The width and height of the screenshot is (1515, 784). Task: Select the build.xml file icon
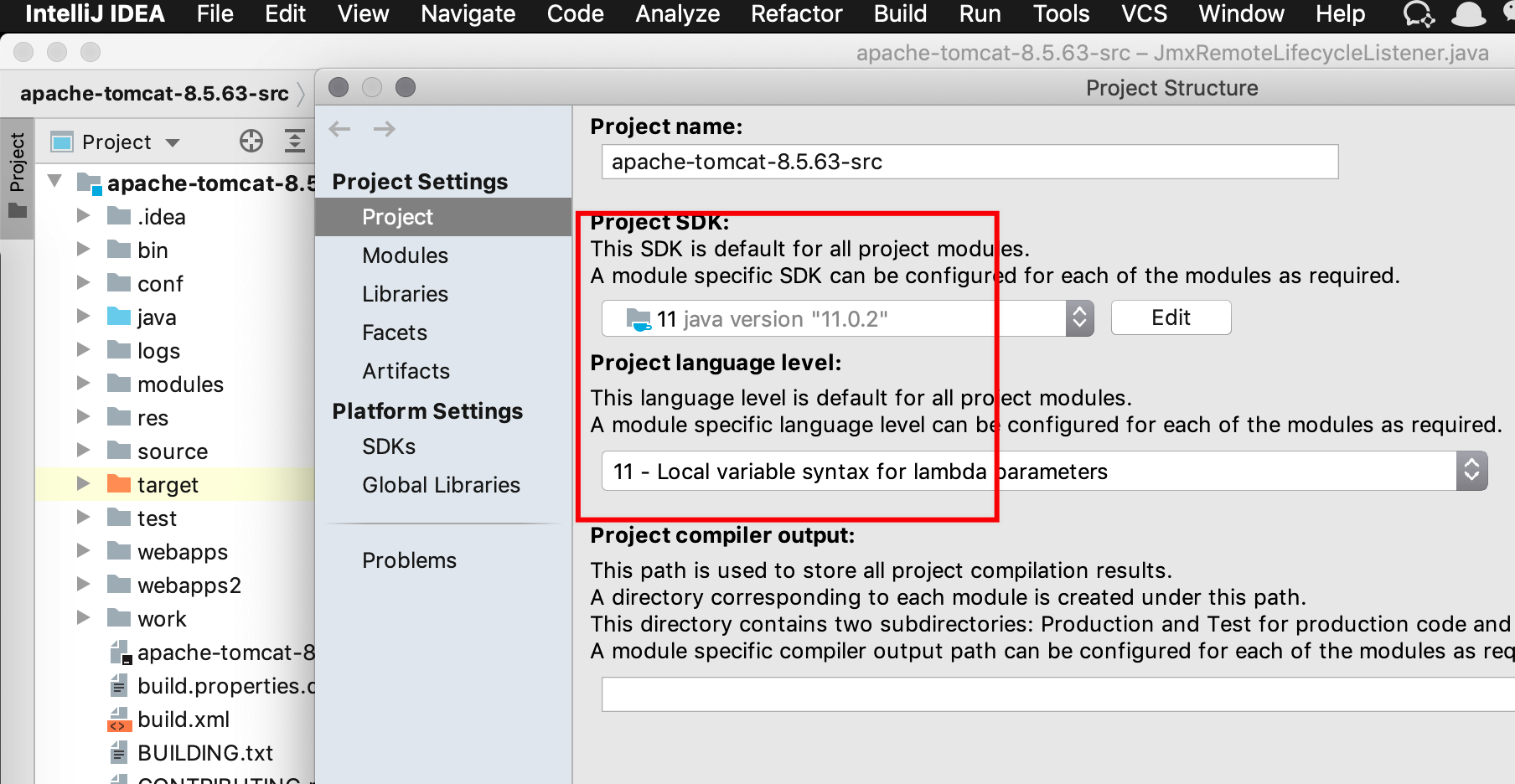[119, 720]
